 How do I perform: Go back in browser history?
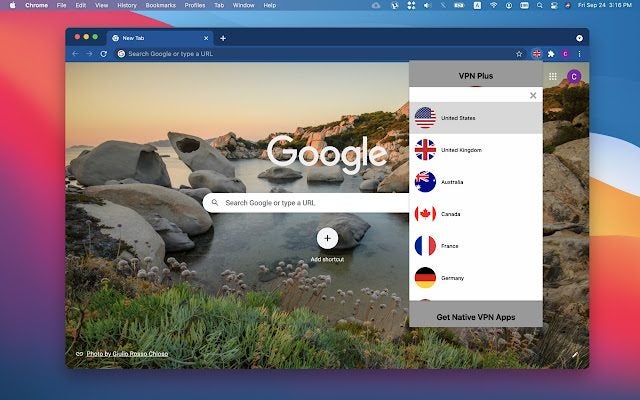coord(75,54)
